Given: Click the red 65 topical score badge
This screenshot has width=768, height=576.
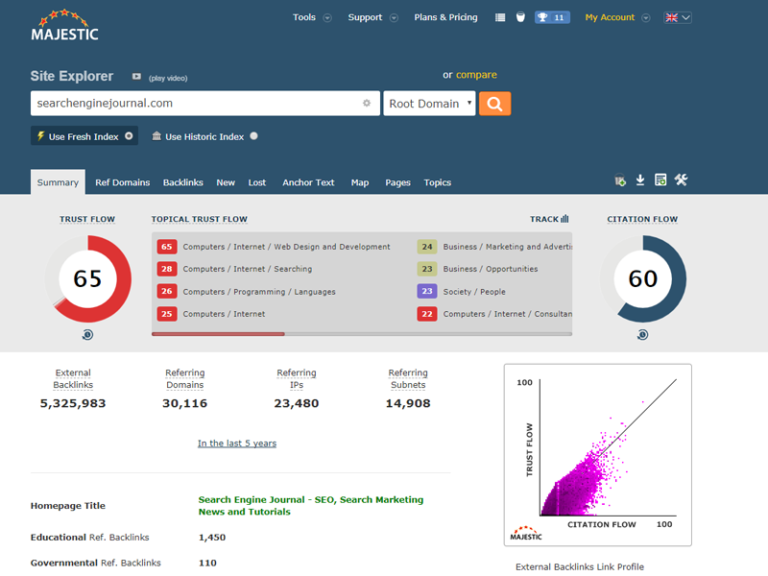Looking at the screenshot, I should click(x=167, y=246).
